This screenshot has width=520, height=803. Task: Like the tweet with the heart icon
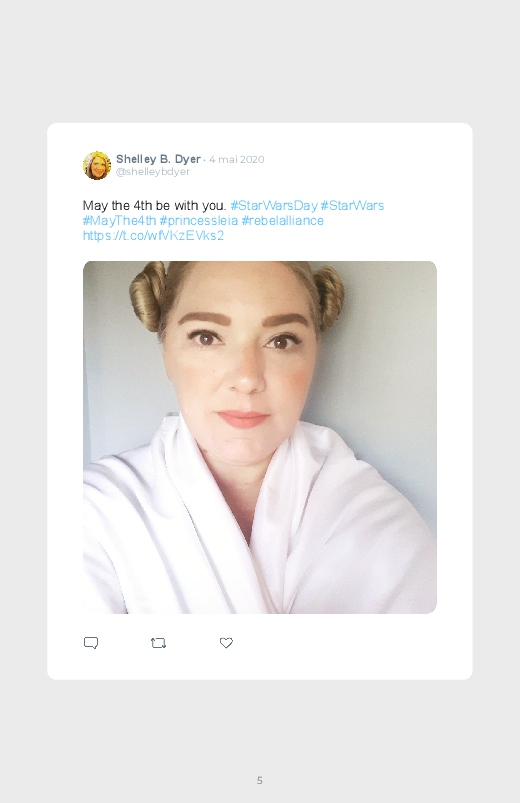(226, 643)
